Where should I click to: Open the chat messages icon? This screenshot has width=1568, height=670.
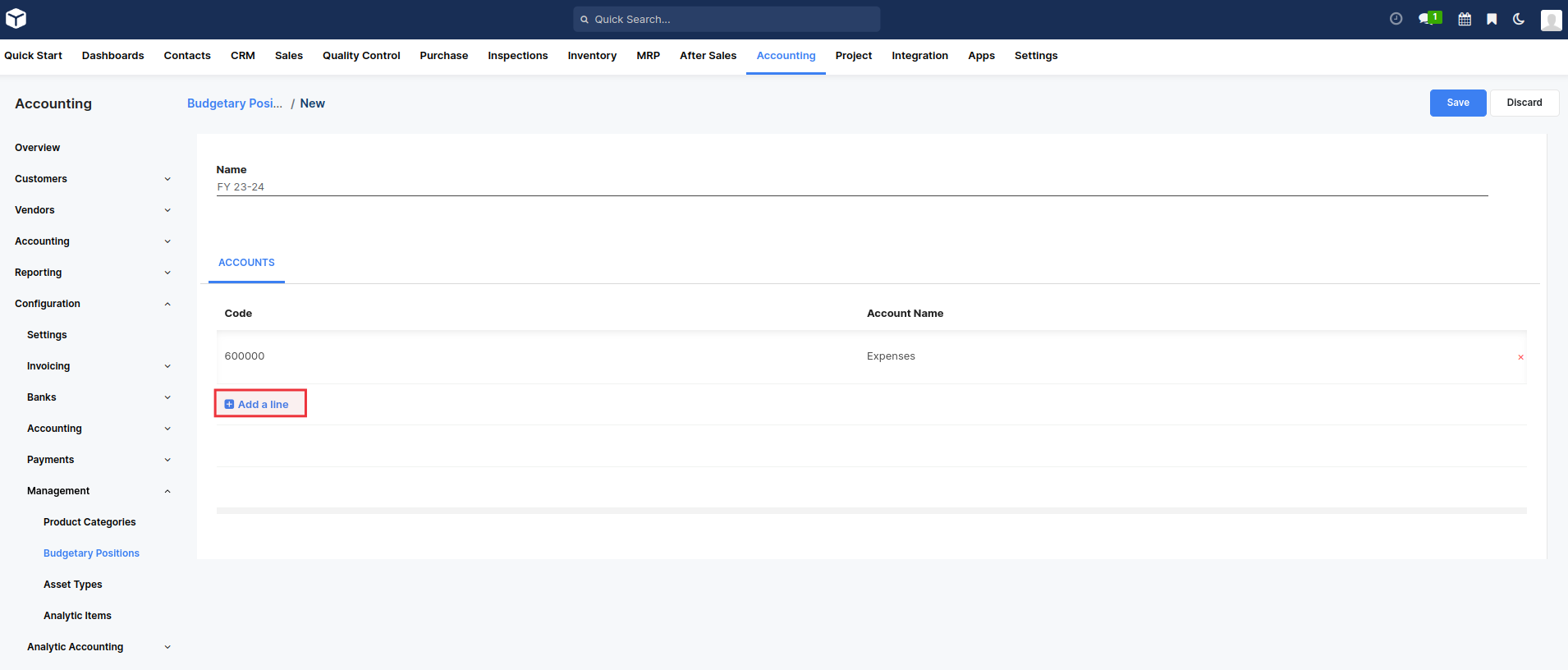(1426, 19)
